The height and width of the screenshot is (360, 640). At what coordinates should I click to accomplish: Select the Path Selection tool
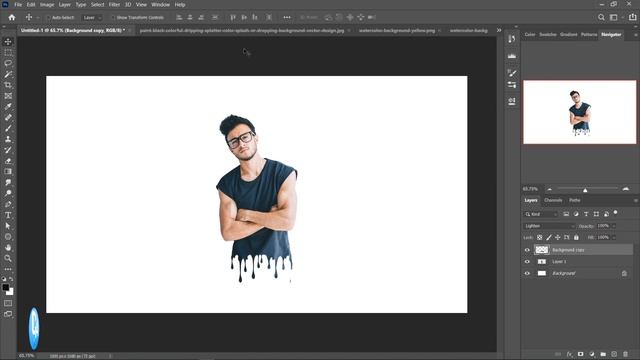click(8, 226)
